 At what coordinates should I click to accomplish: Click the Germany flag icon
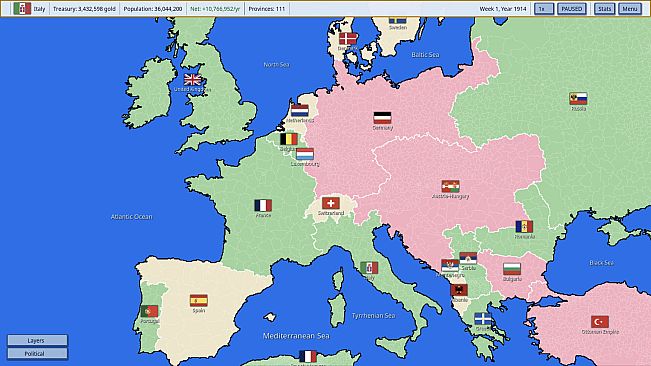tap(382, 118)
